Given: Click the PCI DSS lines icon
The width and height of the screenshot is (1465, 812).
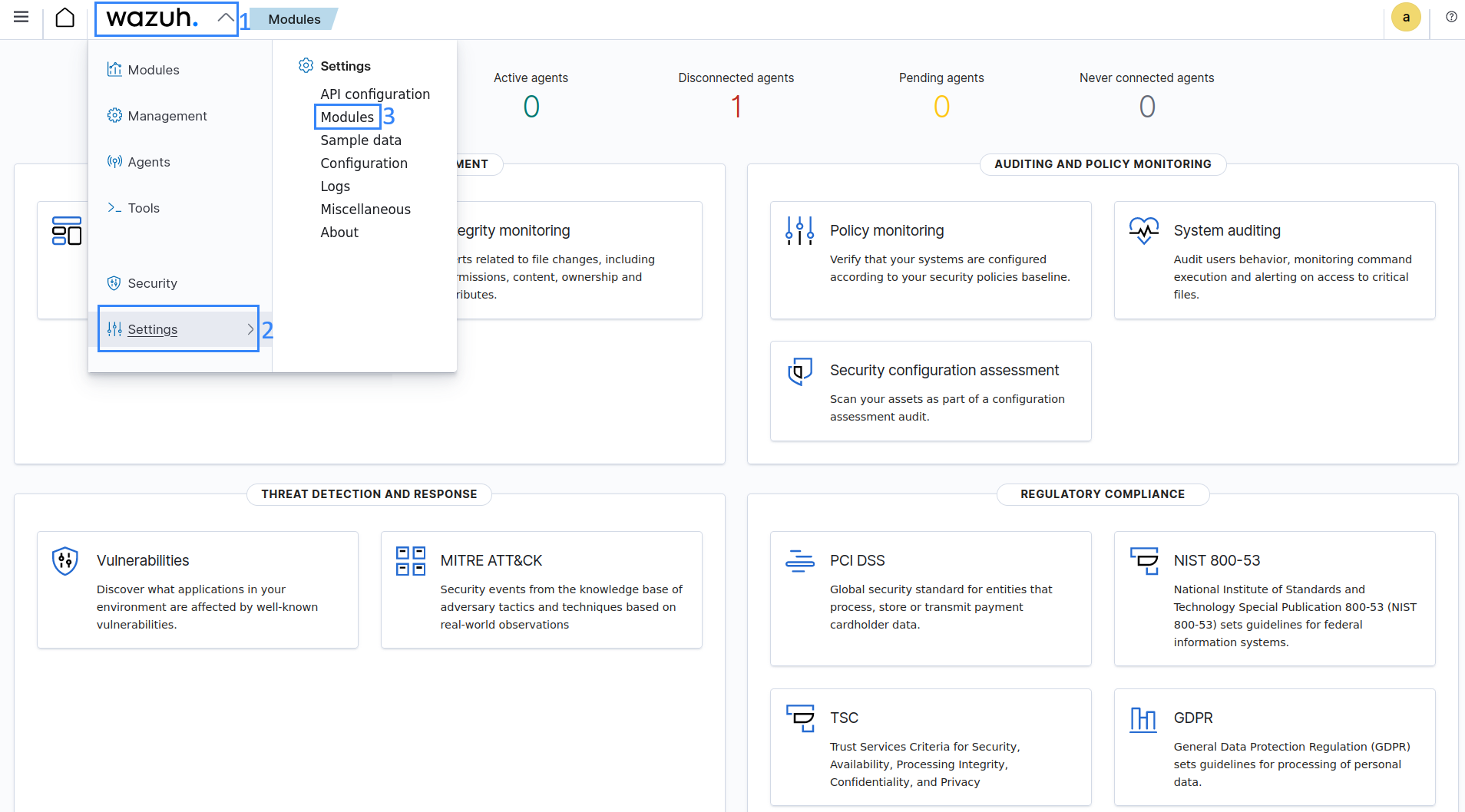Looking at the screenshot, I should click(x=799, y=561).
